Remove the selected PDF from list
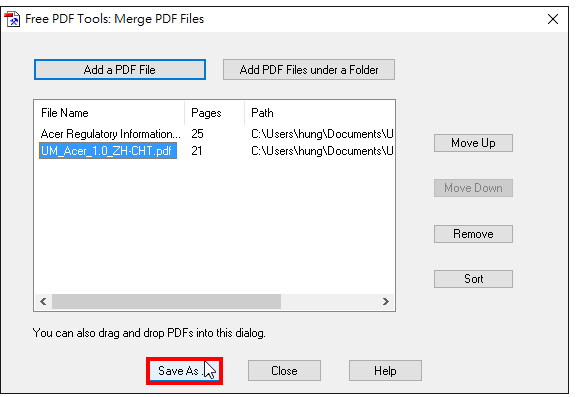The height and width of the screenshot is (397, 576). 473,234
